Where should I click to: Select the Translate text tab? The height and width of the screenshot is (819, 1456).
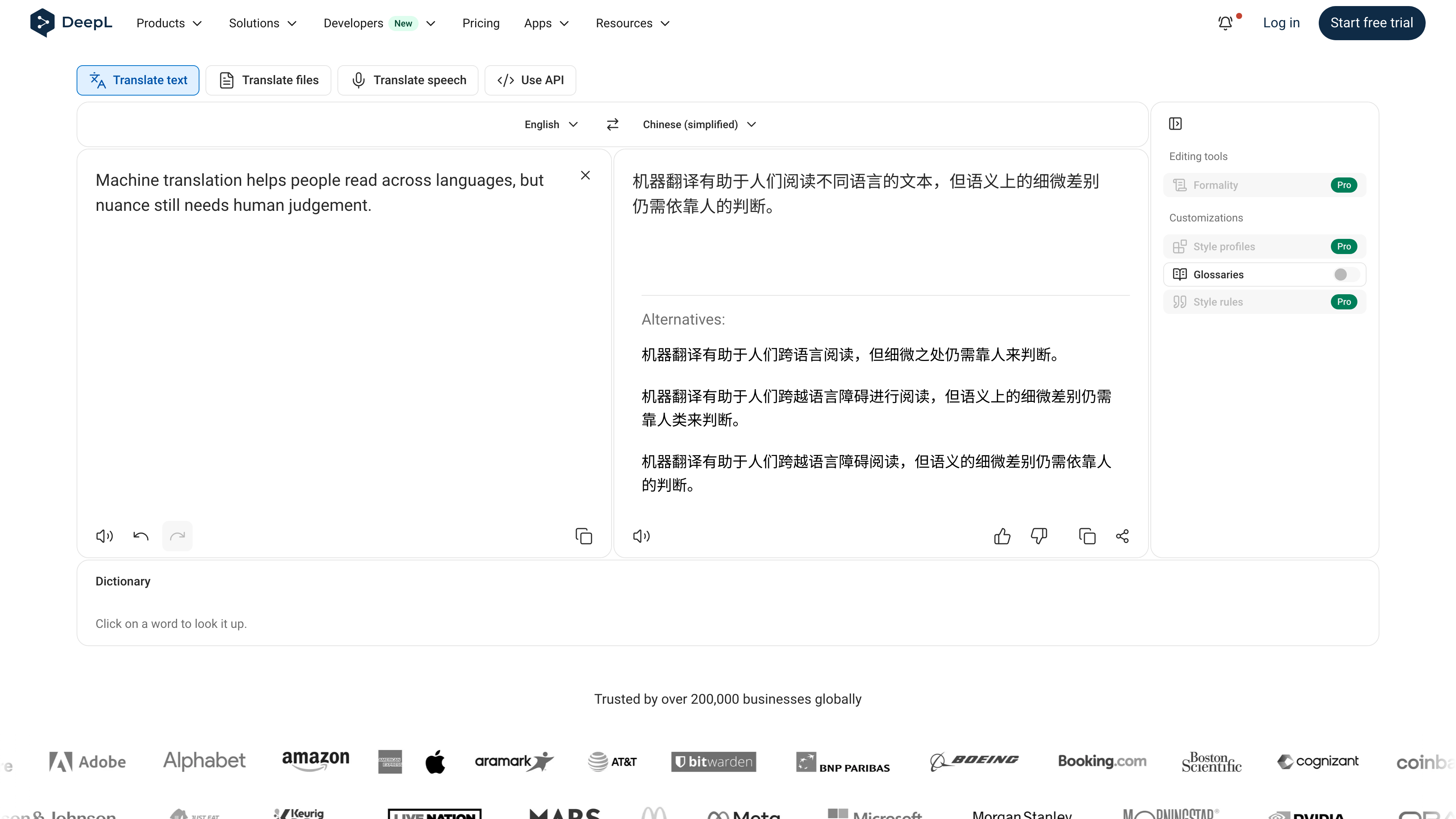click(x=138, y=80)
